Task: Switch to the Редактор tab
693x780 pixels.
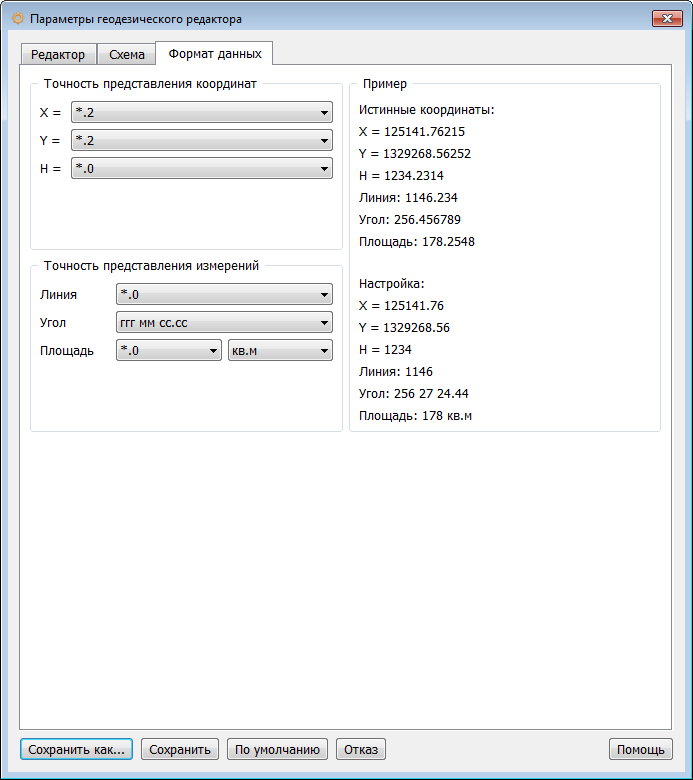Action: click(58, 54)
